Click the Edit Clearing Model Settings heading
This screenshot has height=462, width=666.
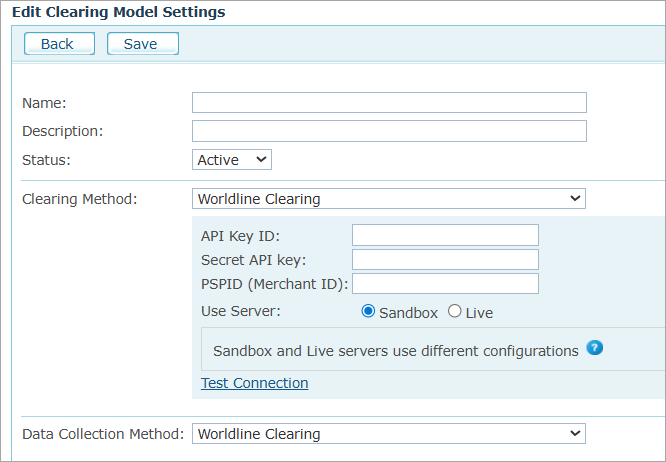coord(119,13)
